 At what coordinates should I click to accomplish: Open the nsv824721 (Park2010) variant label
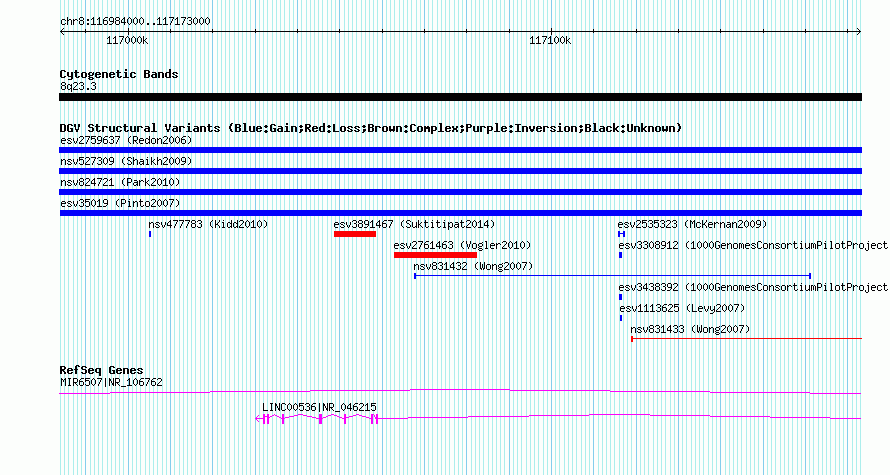(x=120, y=182)
